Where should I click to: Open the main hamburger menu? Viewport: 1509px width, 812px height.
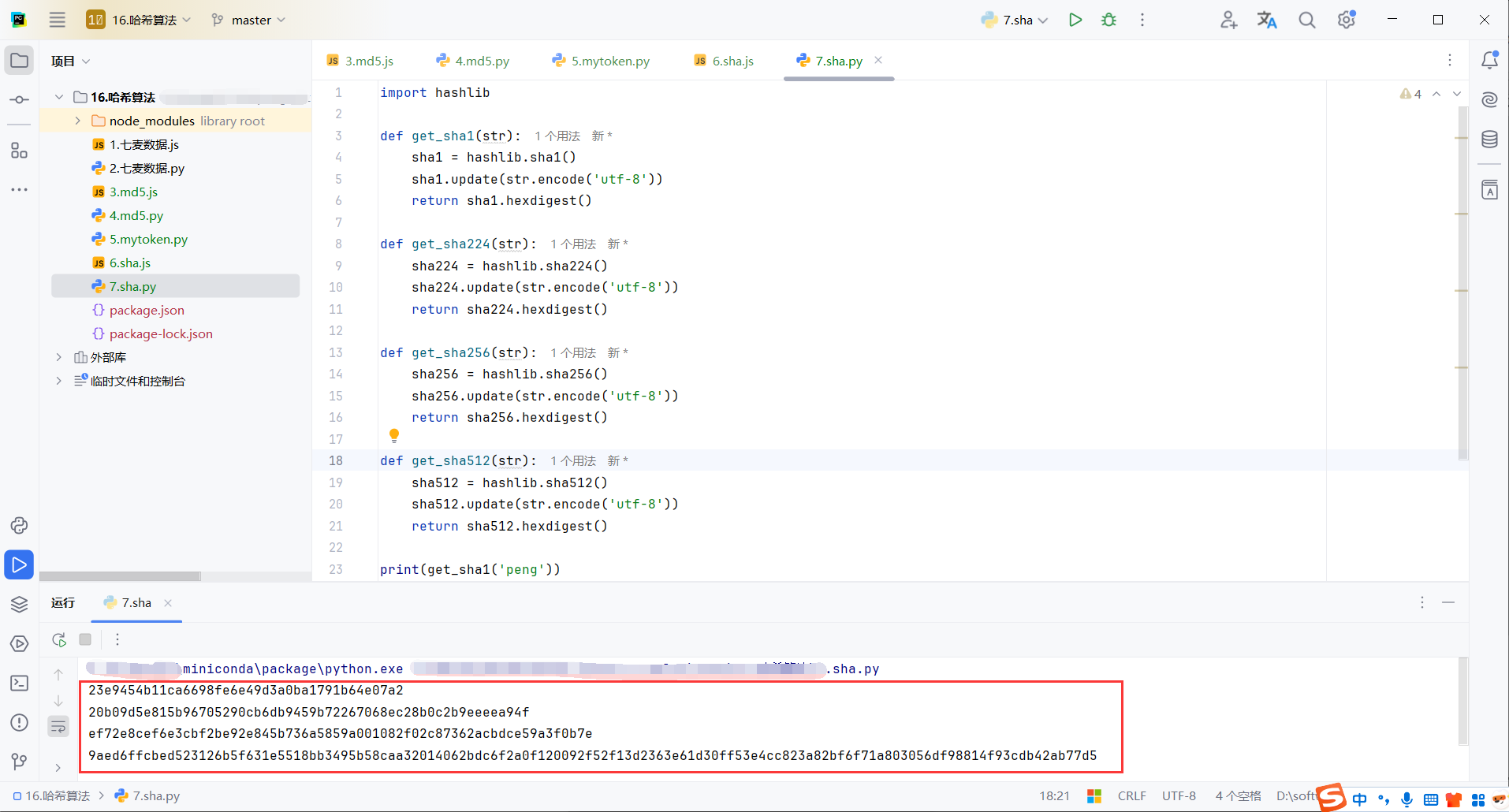[58, 20]
